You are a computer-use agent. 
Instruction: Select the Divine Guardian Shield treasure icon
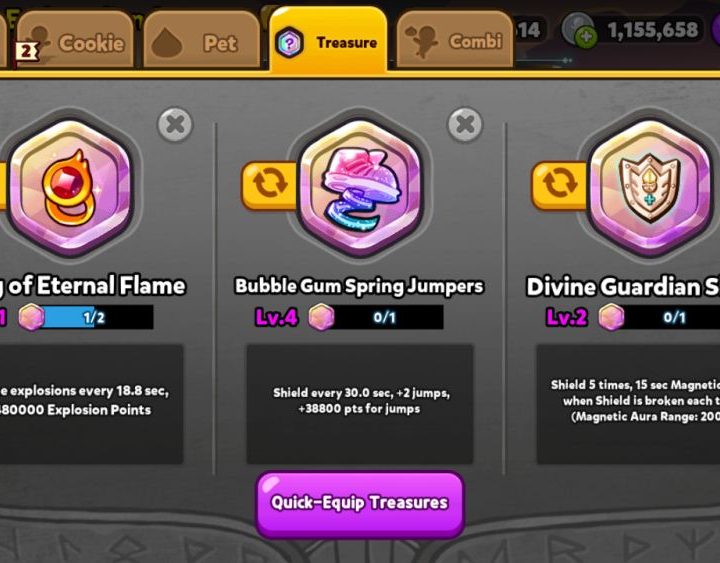[x=651, y=187]
